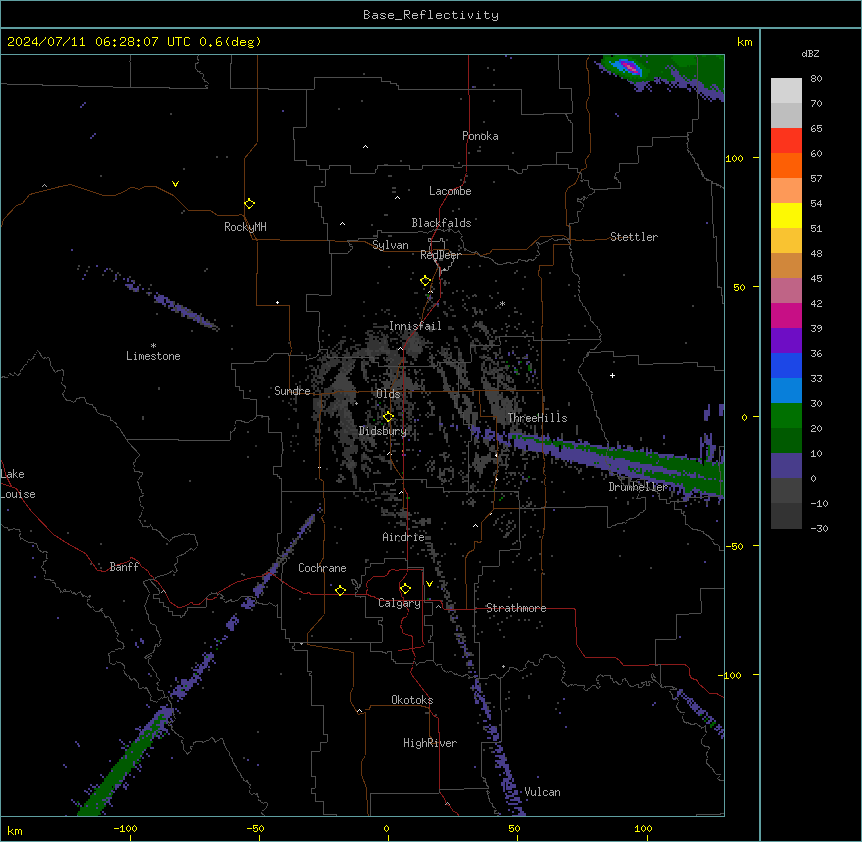862x842 pixels.
Task: Click the white caret marker east of Airdrie
Action: click(476, 526)
